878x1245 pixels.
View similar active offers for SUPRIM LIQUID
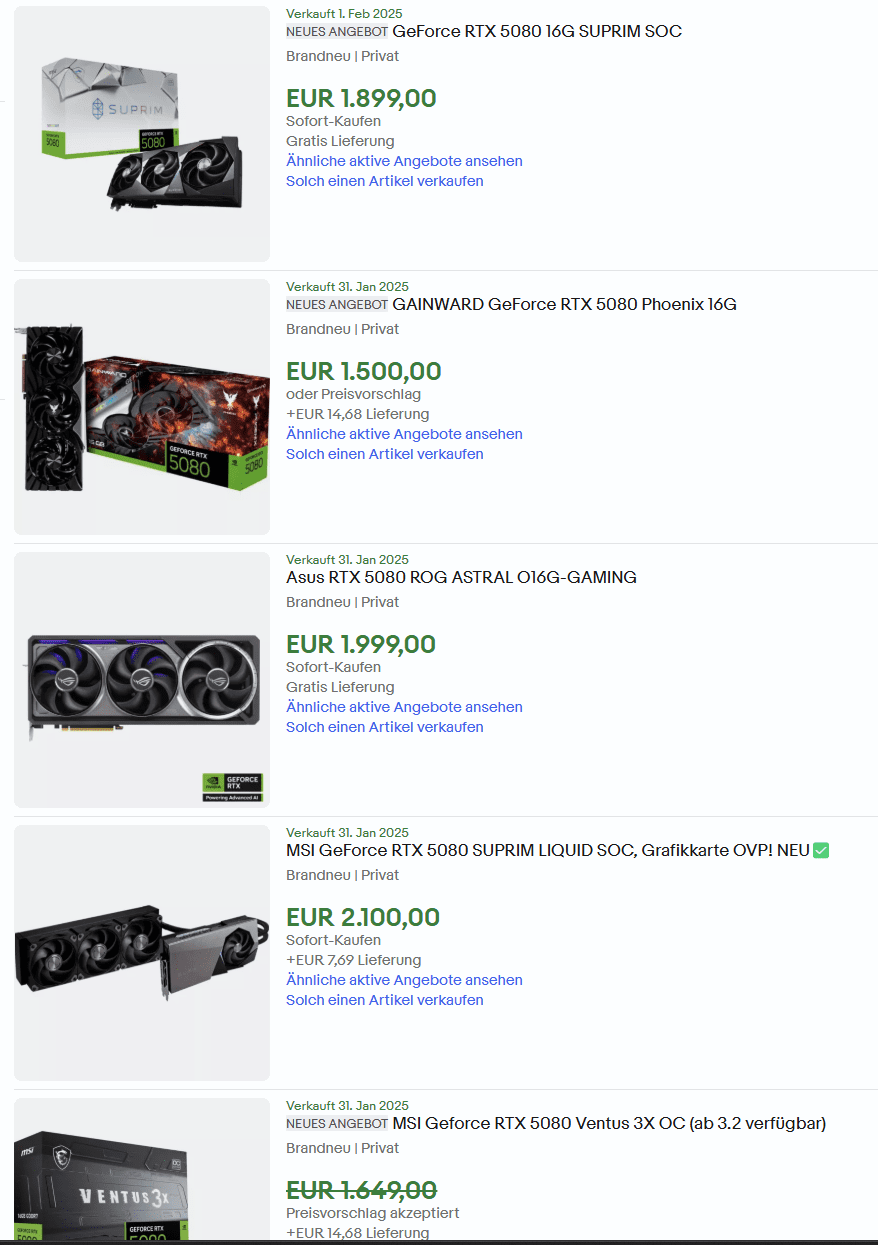point(404,980)
